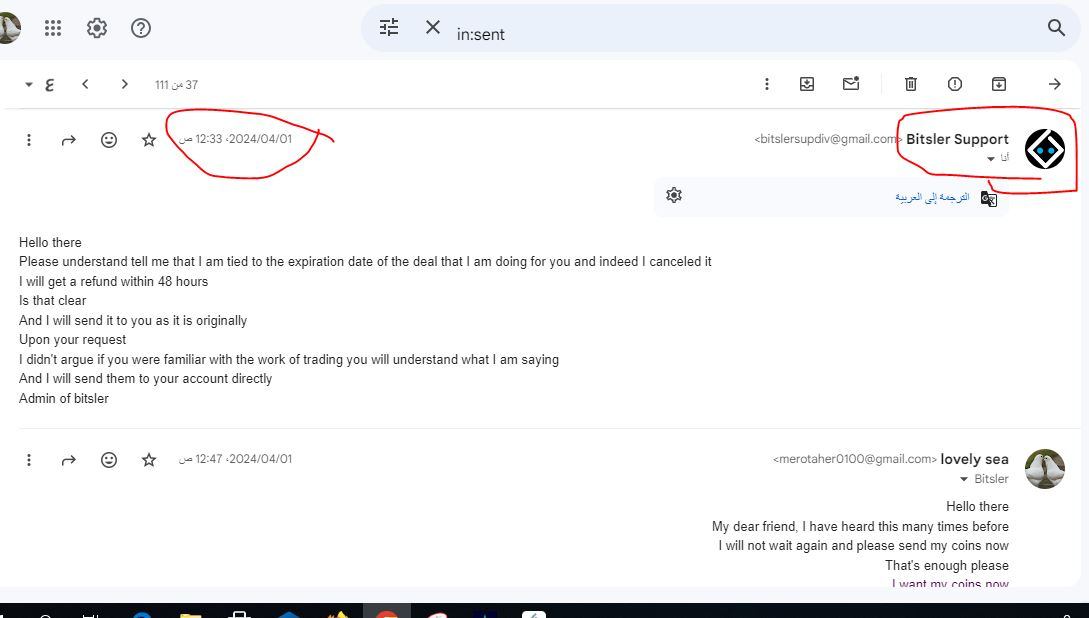The height and width of the screenshot is (618, 1089).
Task: Open more options menu for lovely sea message
Action: [x=29, y=460]
